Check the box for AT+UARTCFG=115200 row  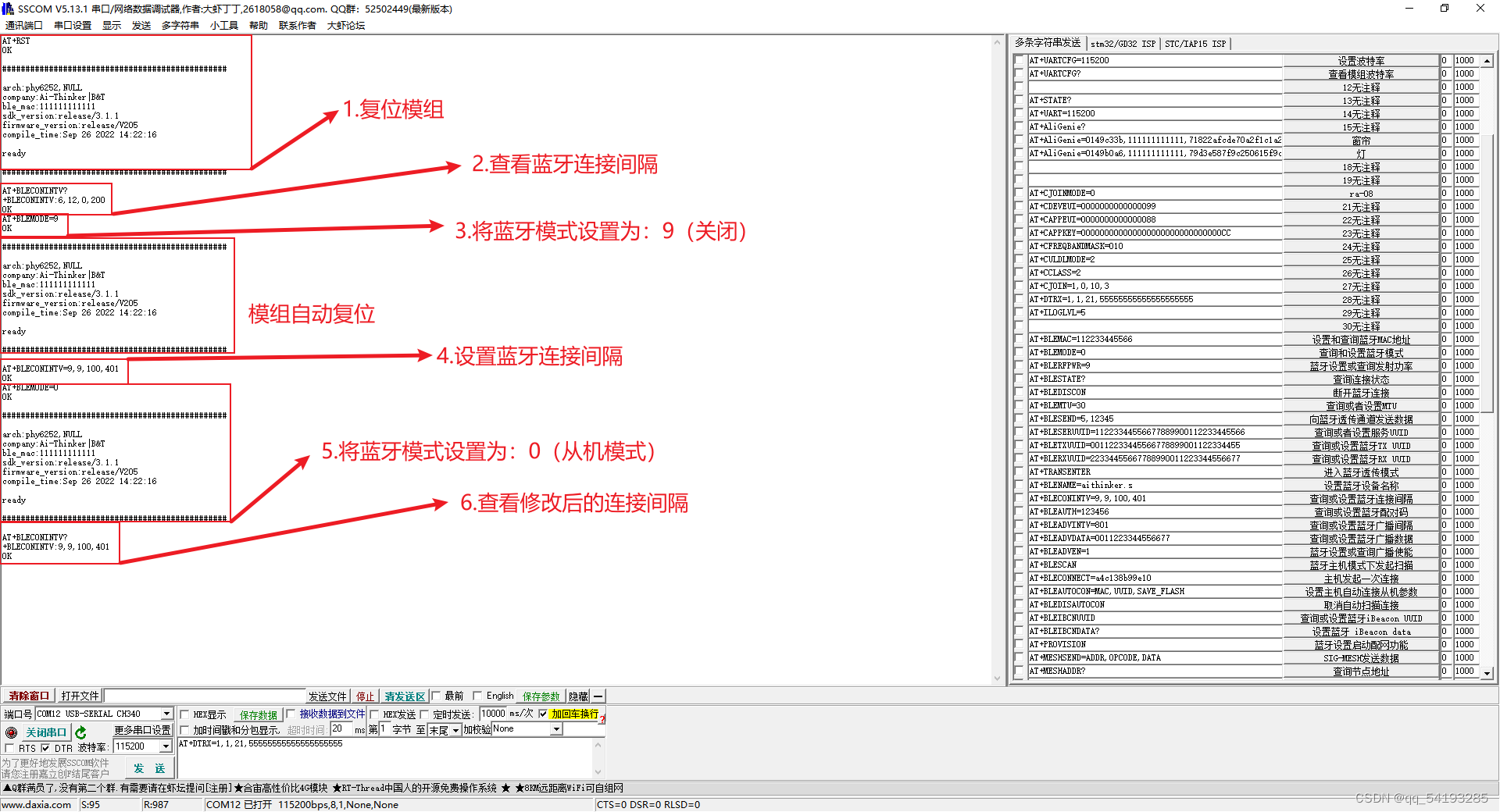click(1019, 61)
